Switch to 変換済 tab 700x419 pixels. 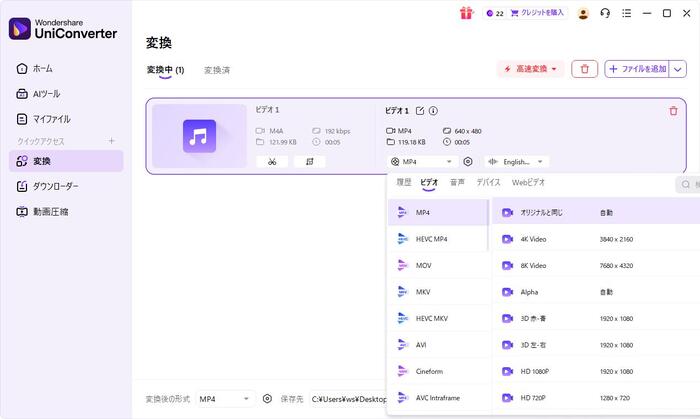pos(217,70)
